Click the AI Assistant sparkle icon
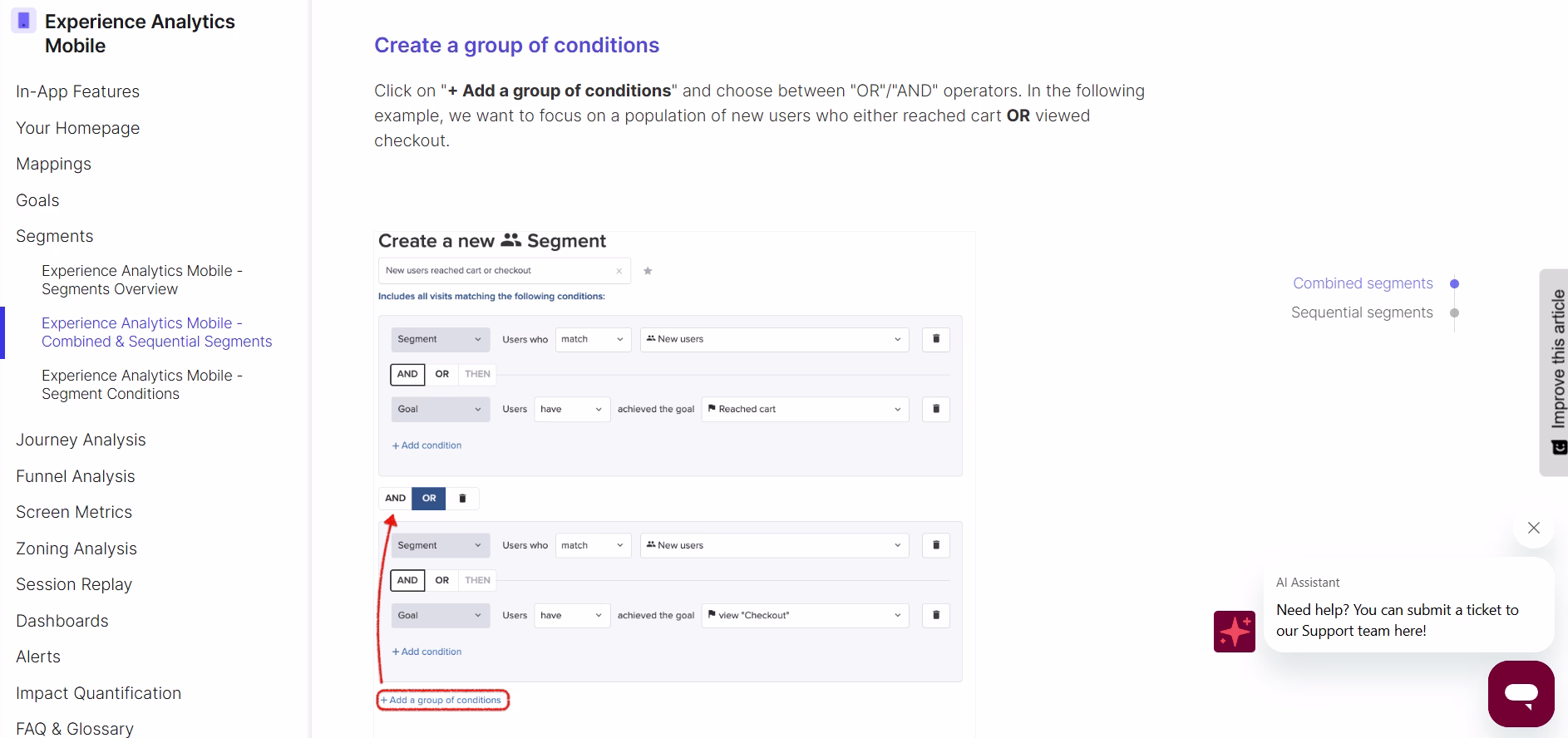Viewport: 1568px width, 738px height. point(1234,632)
